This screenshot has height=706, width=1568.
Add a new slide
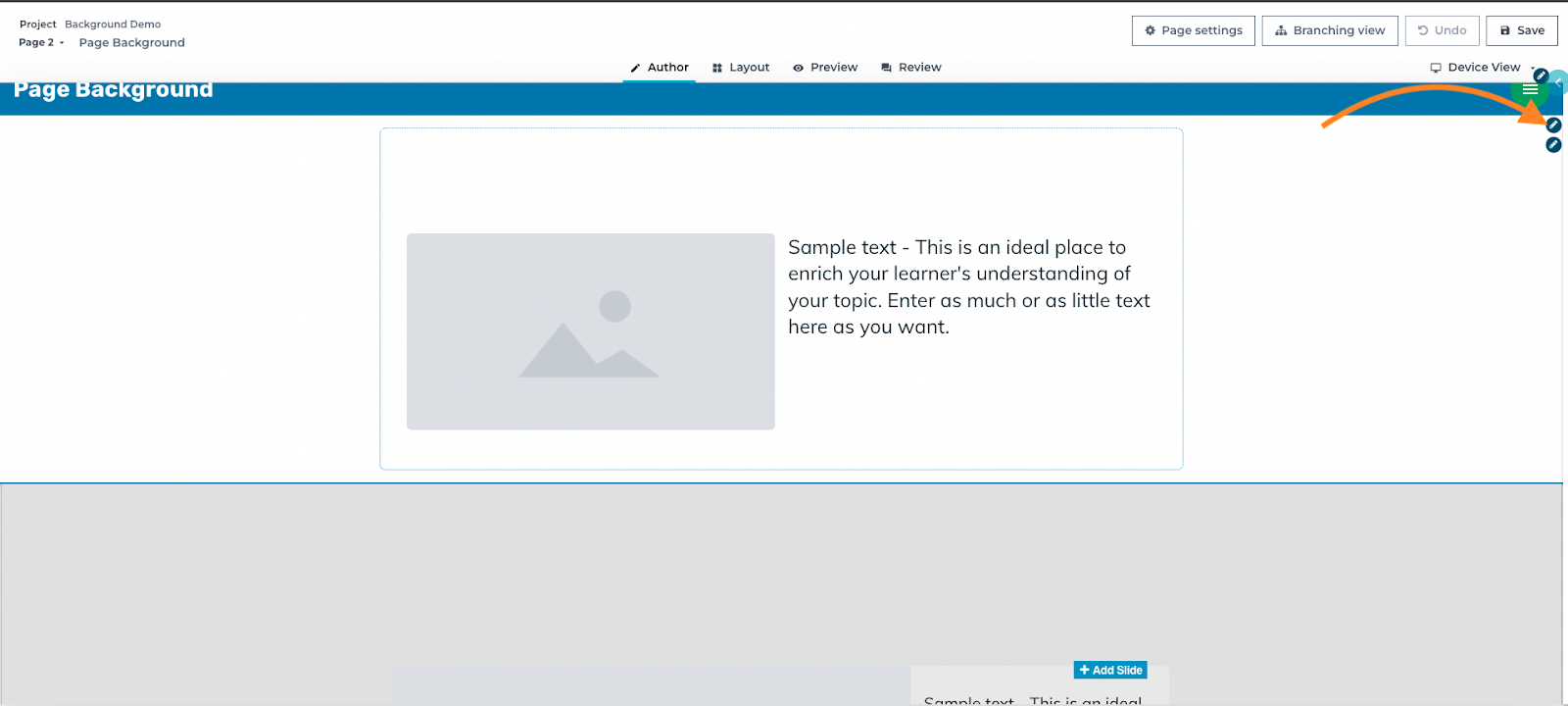pos(1110,670)
